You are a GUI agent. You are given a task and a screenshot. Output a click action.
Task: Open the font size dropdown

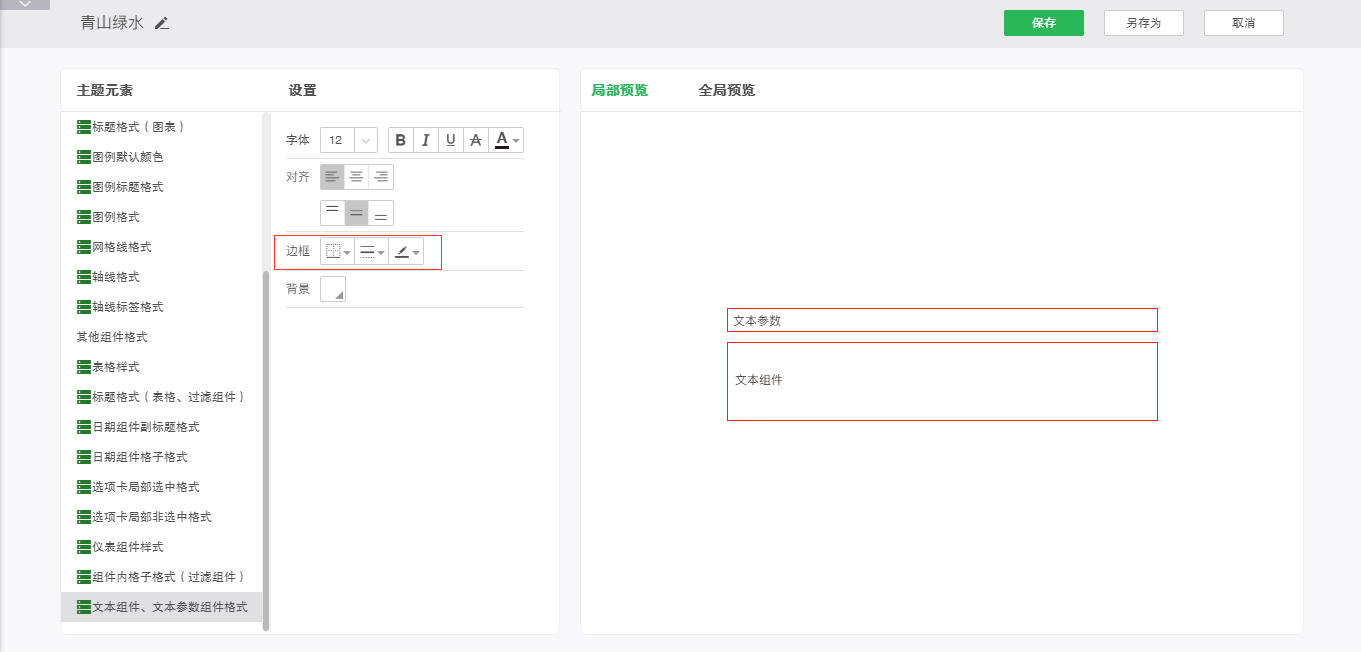[365, 140]
